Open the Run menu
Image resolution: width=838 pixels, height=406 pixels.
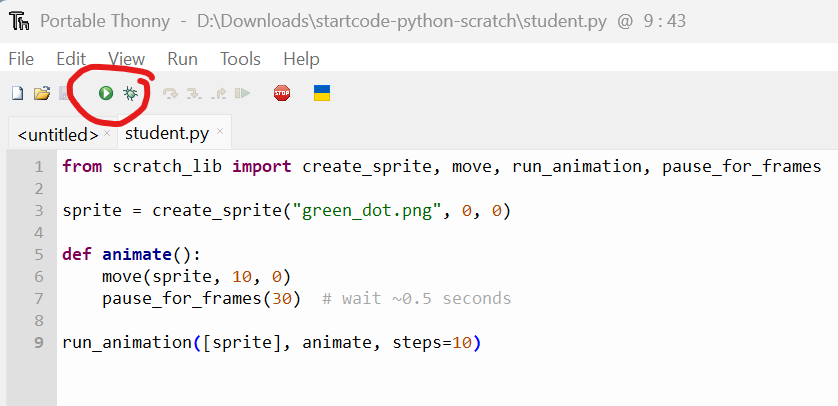(x=182, y=59)
